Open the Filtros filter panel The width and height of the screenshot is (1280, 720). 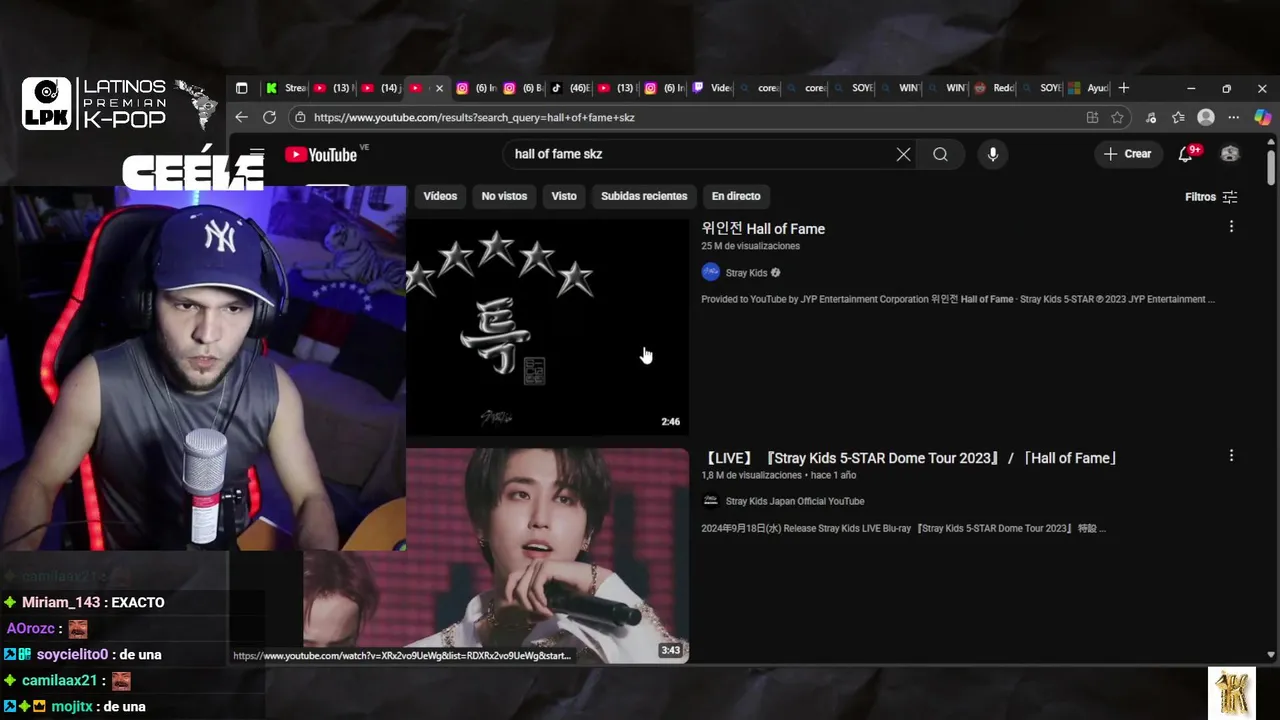coord(1211,197)
